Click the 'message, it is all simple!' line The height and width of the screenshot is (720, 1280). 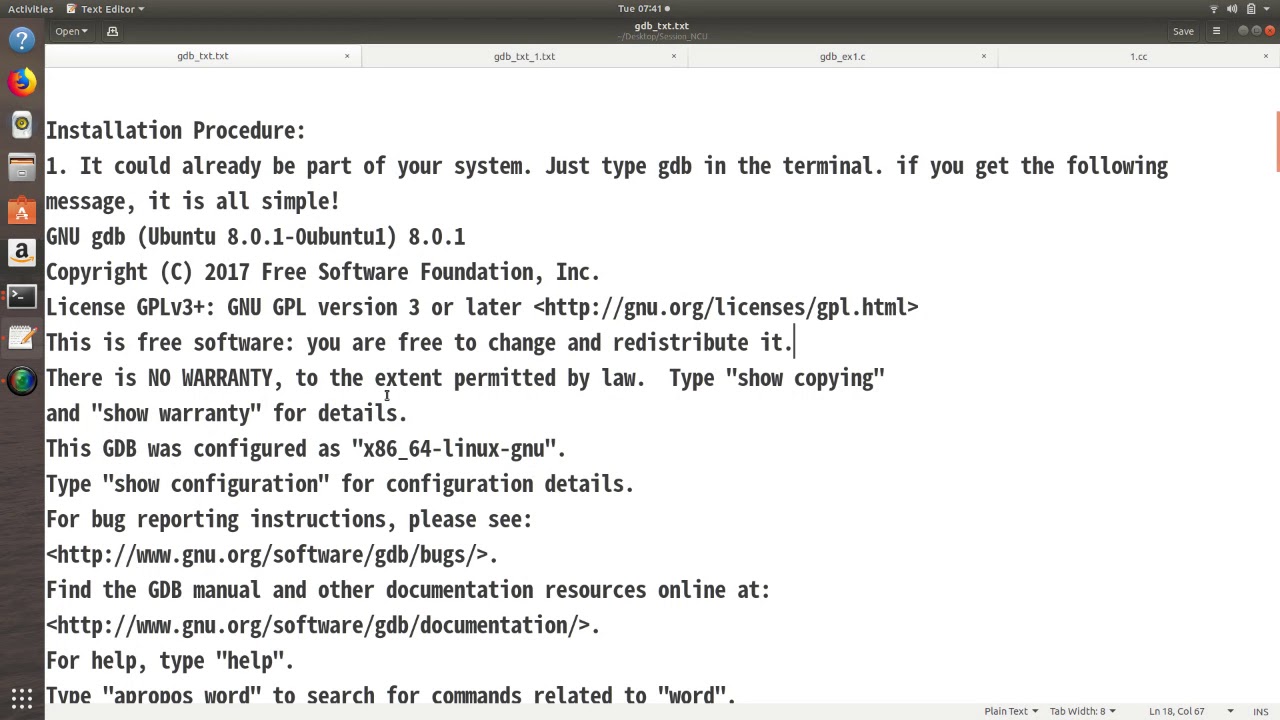click(193, 201)
